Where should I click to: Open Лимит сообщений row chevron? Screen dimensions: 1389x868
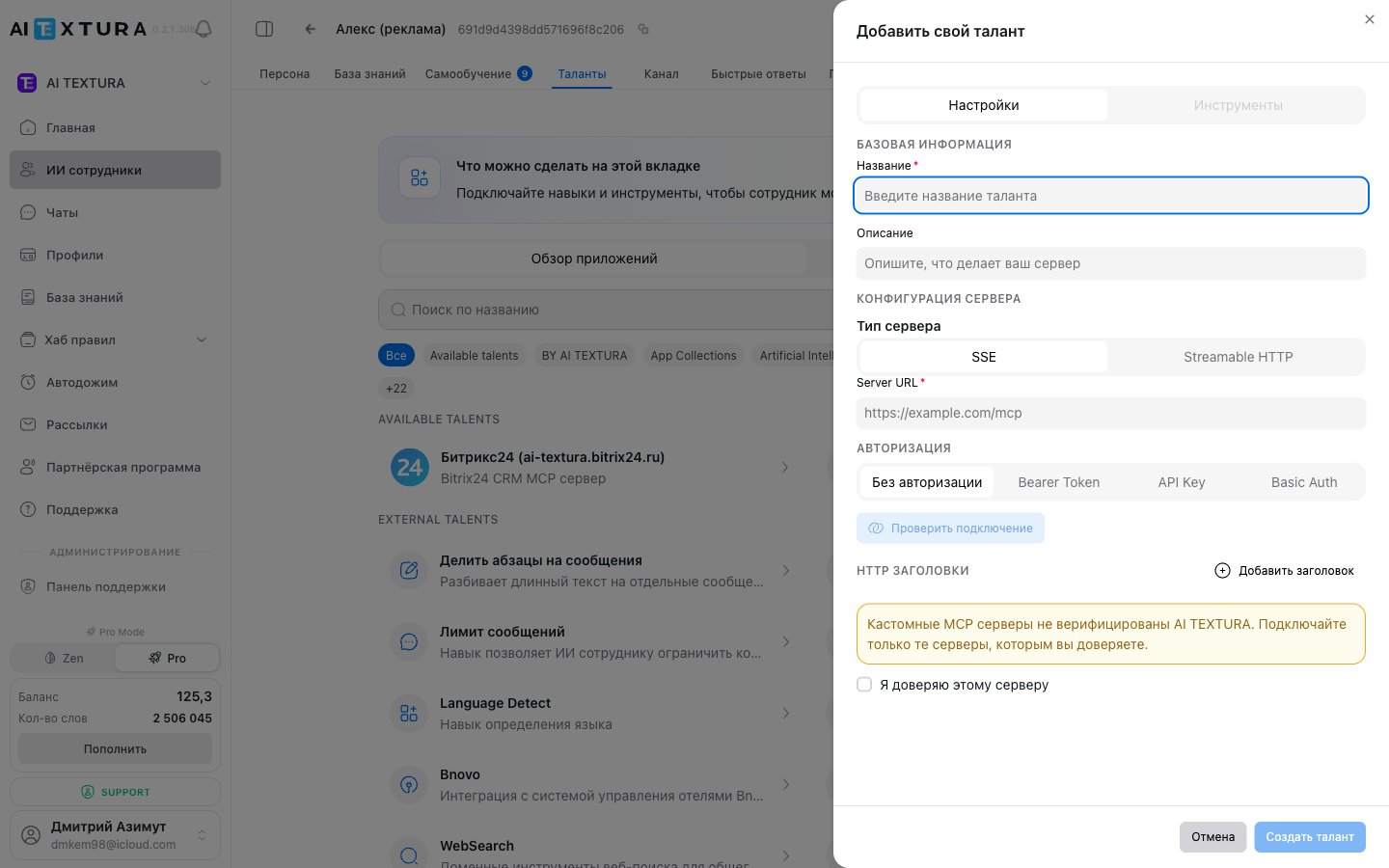pyautogui.click(x=786, y=641)
